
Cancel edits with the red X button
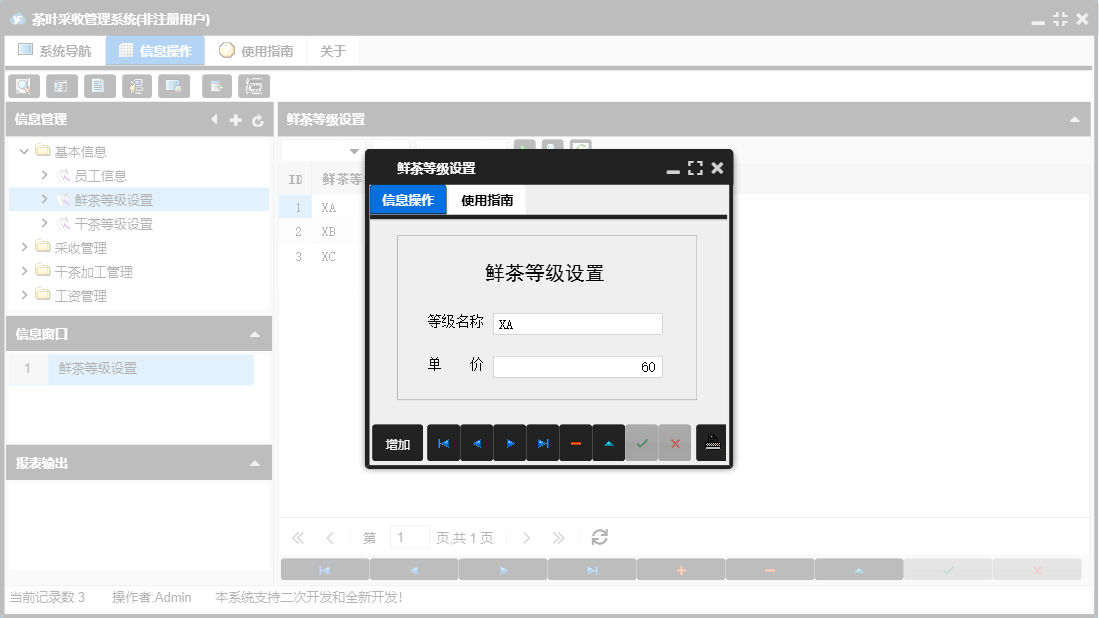click(675, 442)
